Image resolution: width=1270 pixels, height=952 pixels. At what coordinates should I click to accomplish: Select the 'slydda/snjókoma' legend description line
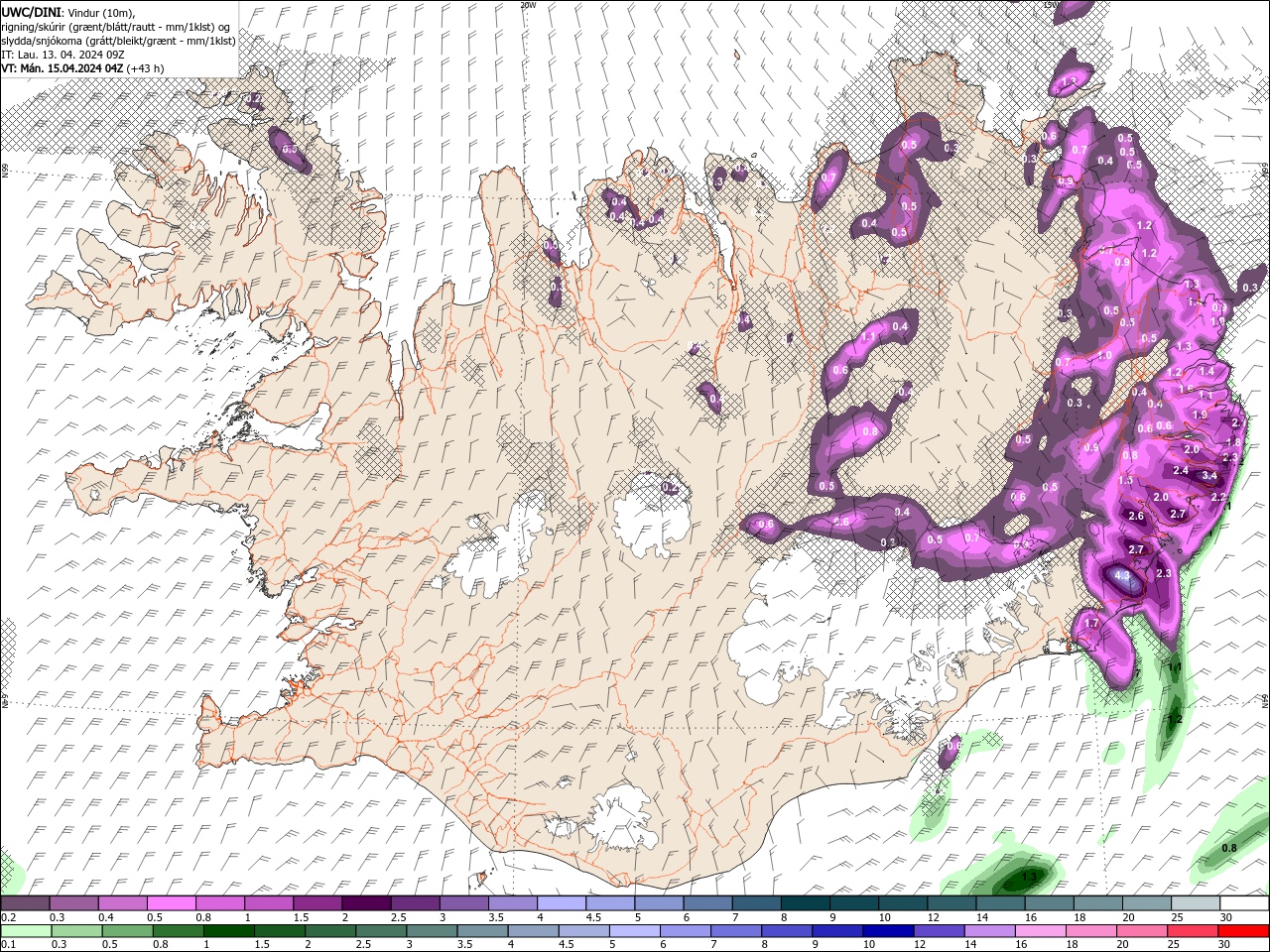(118, 40)
